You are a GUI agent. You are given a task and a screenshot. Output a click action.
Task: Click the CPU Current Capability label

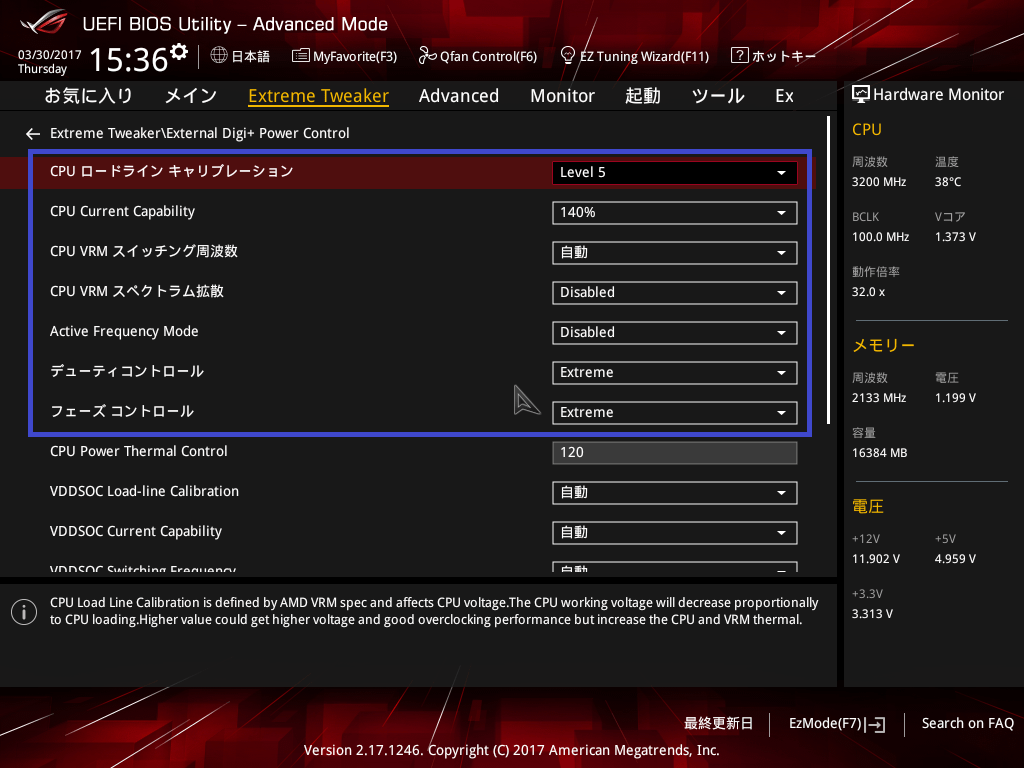(x=122, y=212)
